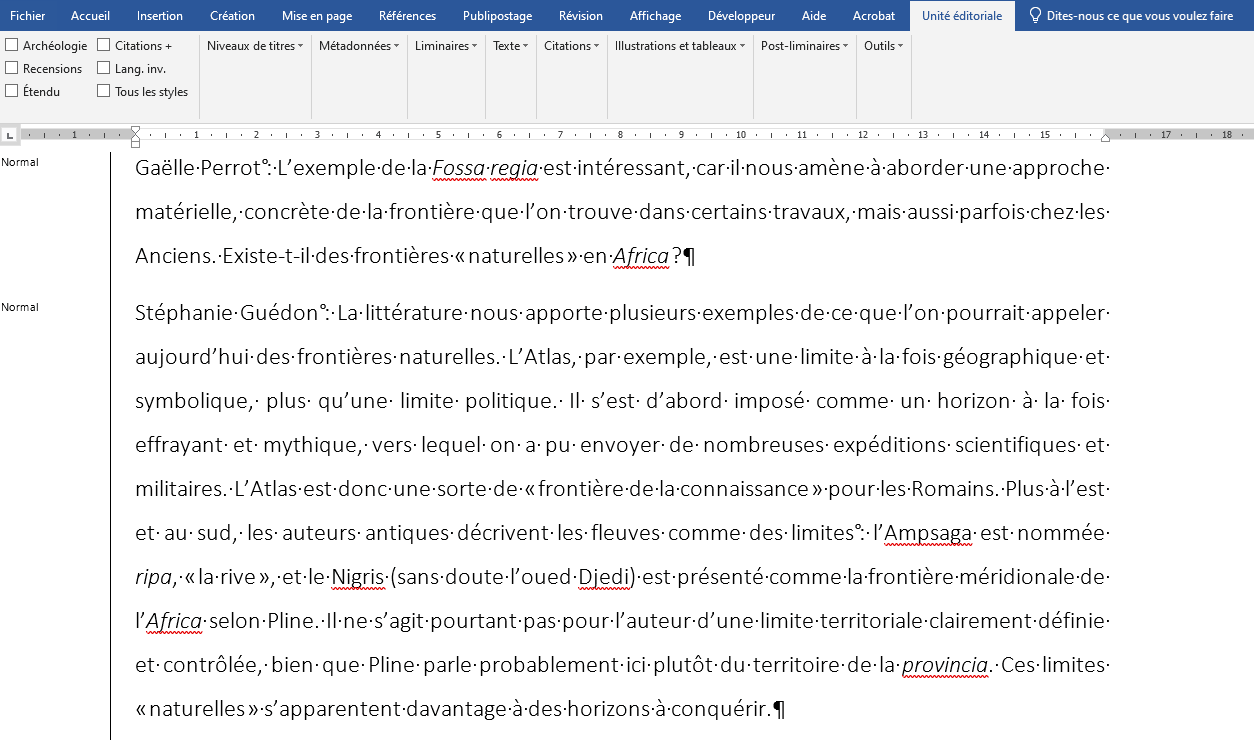Viewport: 1254px width, 740px height.
Task: Open the Post-liminaires dropdown
Action: [805, 46]
